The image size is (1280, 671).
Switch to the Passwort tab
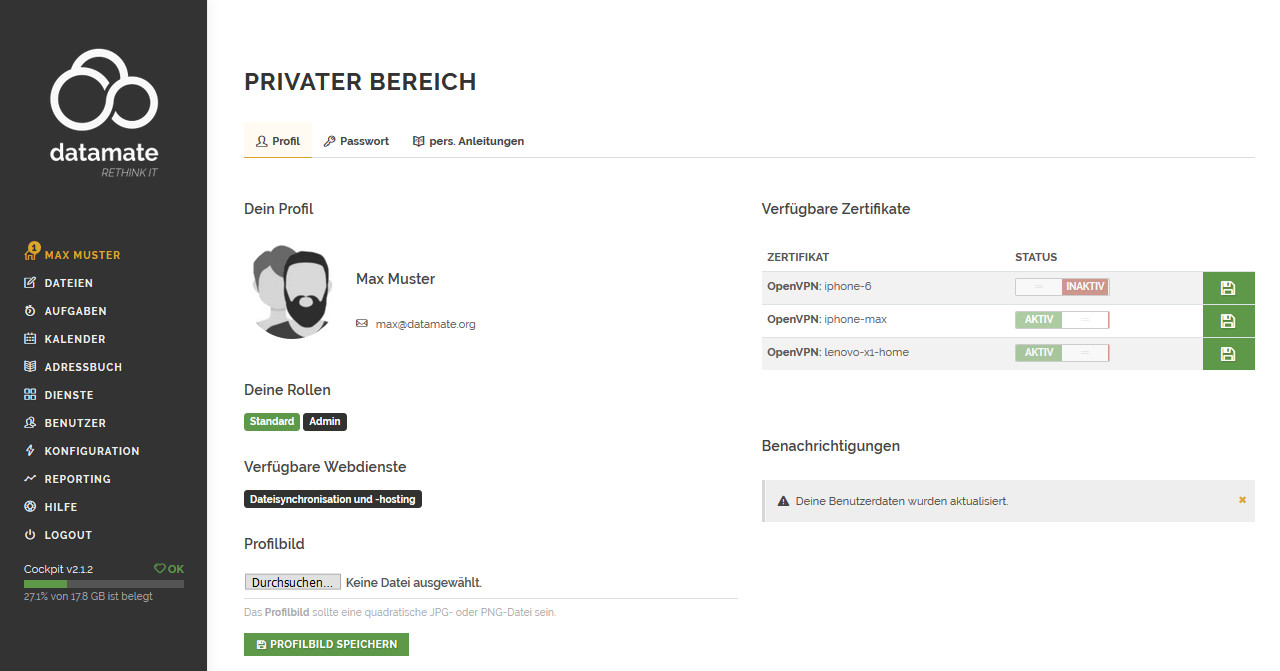[356, 141]
